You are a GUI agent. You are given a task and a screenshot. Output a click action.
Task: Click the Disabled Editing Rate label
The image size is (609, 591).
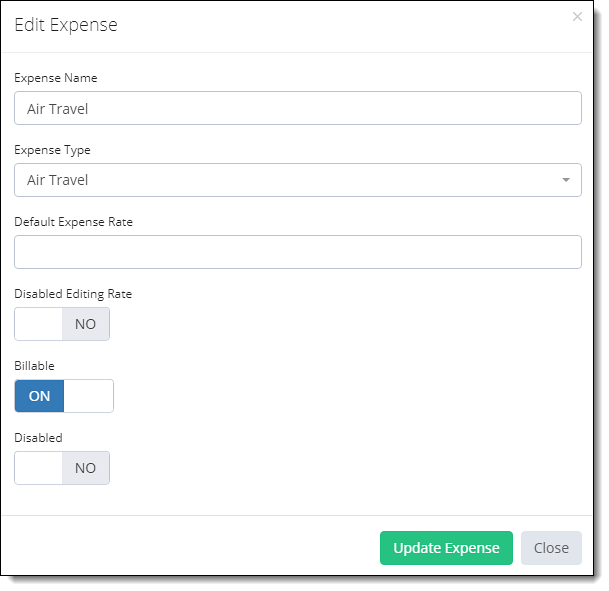[x=73, y=294]
